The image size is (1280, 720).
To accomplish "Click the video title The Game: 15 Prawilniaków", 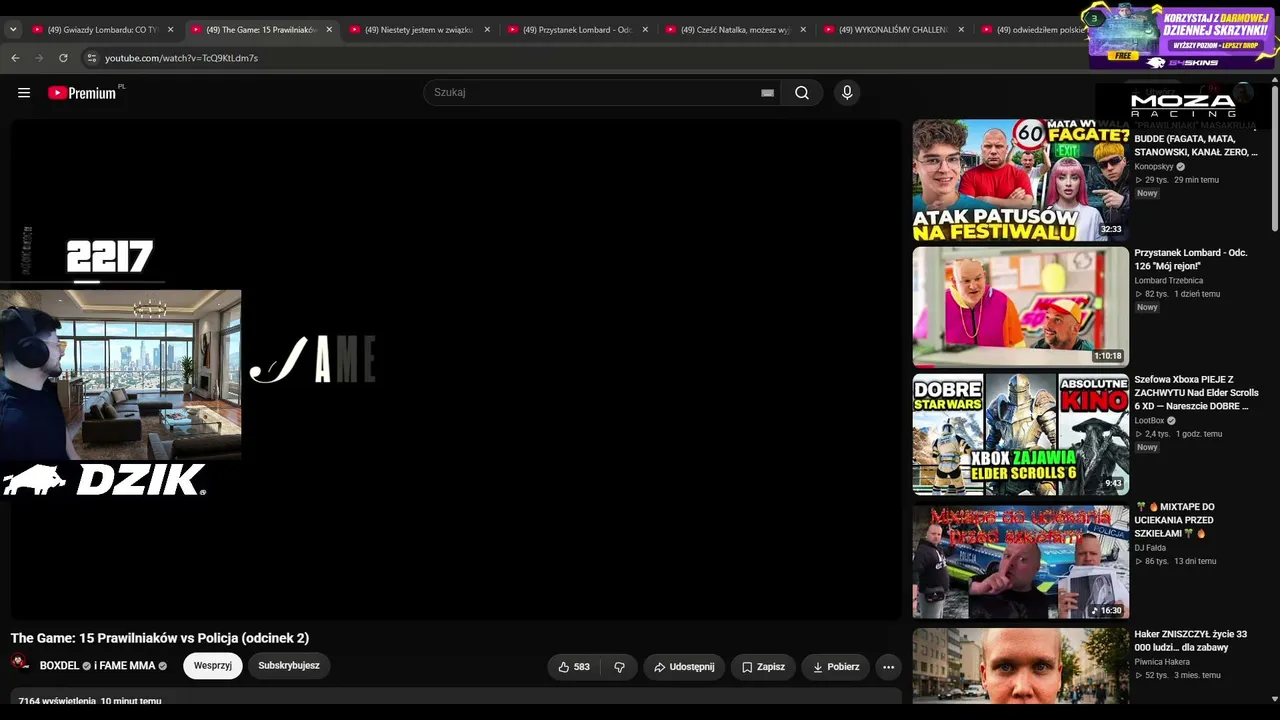I will (x=160, y=638).
